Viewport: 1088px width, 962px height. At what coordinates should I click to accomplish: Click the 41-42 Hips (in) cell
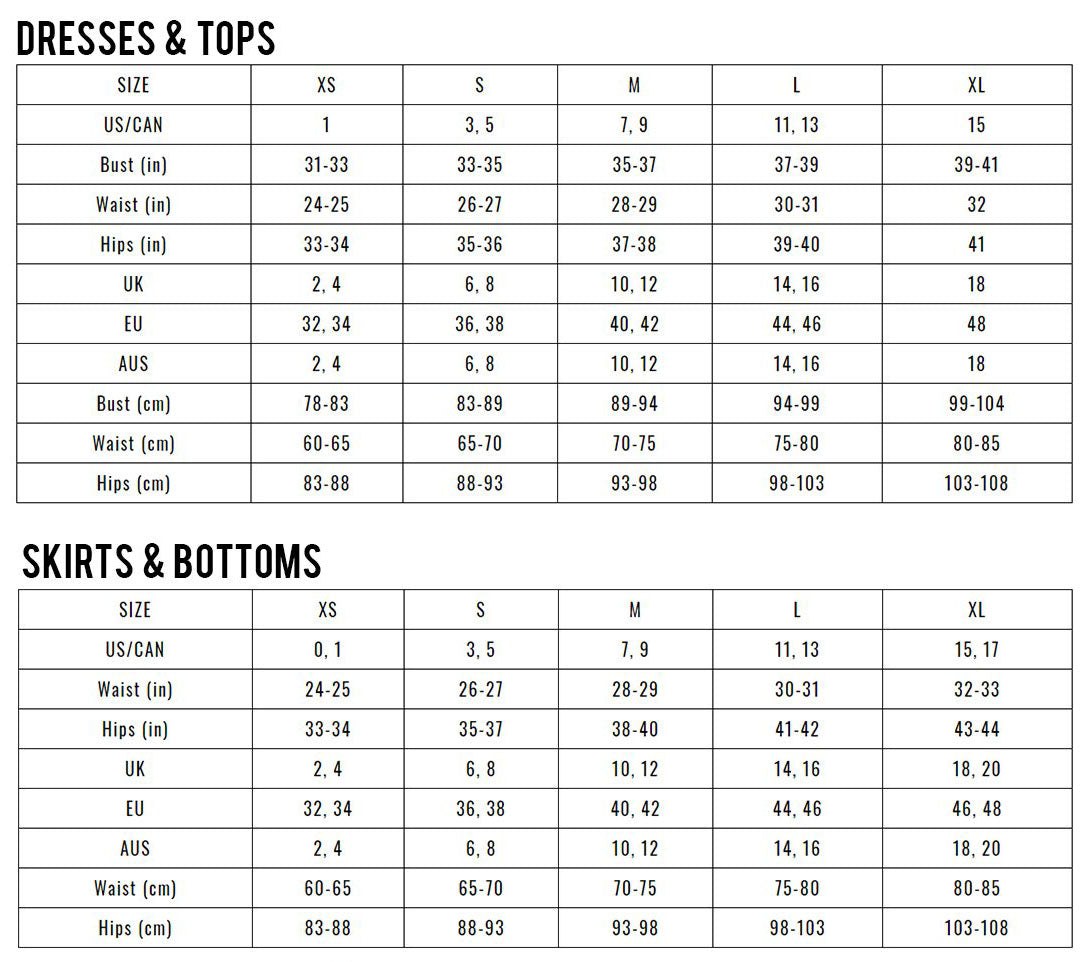tap(797, 729)
